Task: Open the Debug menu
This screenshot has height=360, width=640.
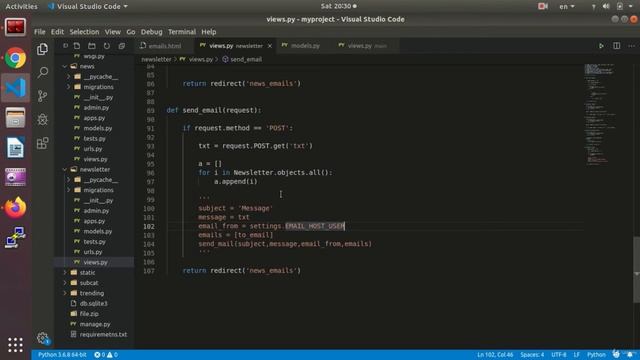Action: 151,32
